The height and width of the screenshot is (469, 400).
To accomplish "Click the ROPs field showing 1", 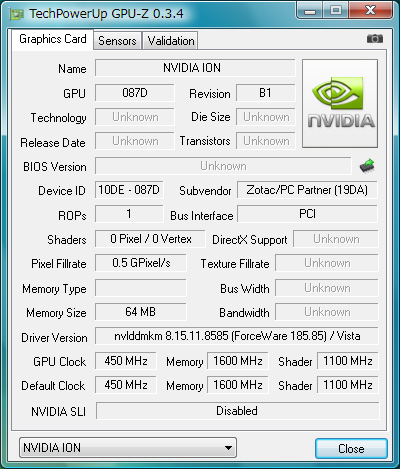I will pyautogui.click(x=129, y=214).
